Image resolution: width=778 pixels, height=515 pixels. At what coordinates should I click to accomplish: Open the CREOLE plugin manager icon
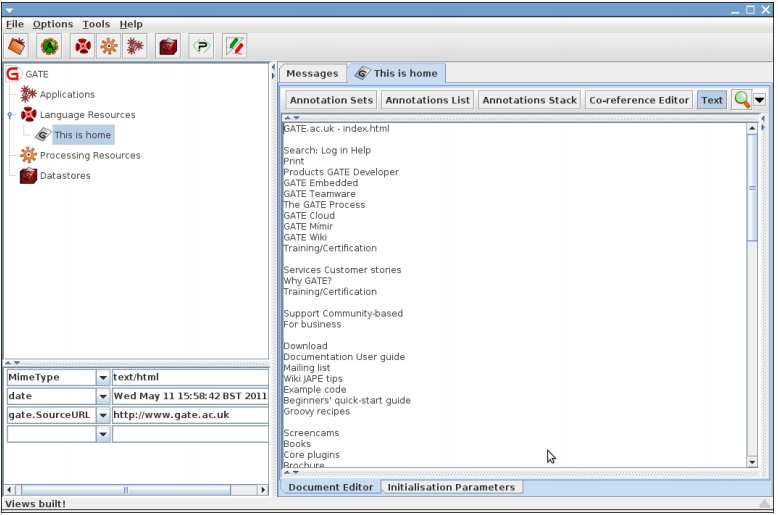201,46
